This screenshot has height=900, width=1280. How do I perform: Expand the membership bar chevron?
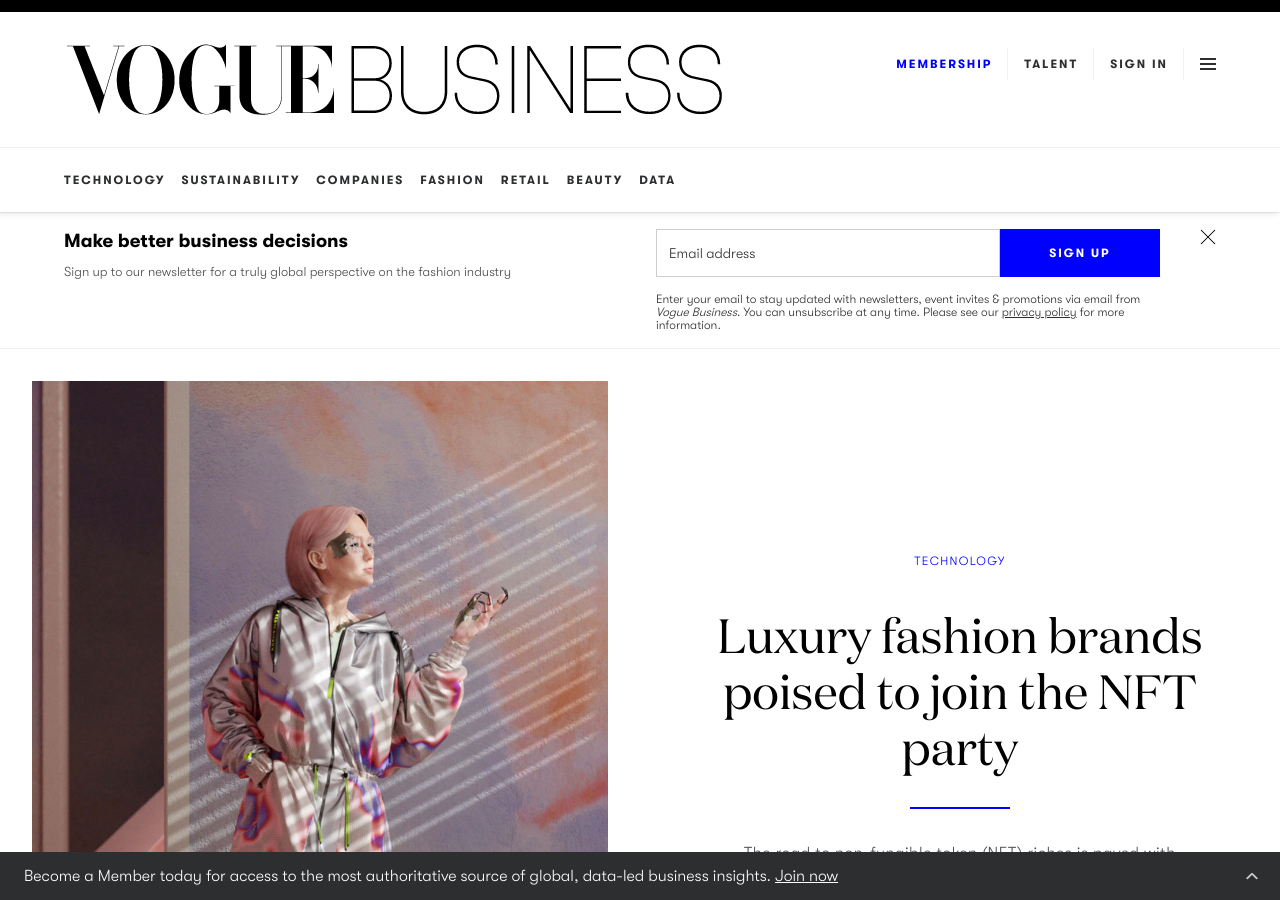pyautogui.click(x=1252, y=876)
